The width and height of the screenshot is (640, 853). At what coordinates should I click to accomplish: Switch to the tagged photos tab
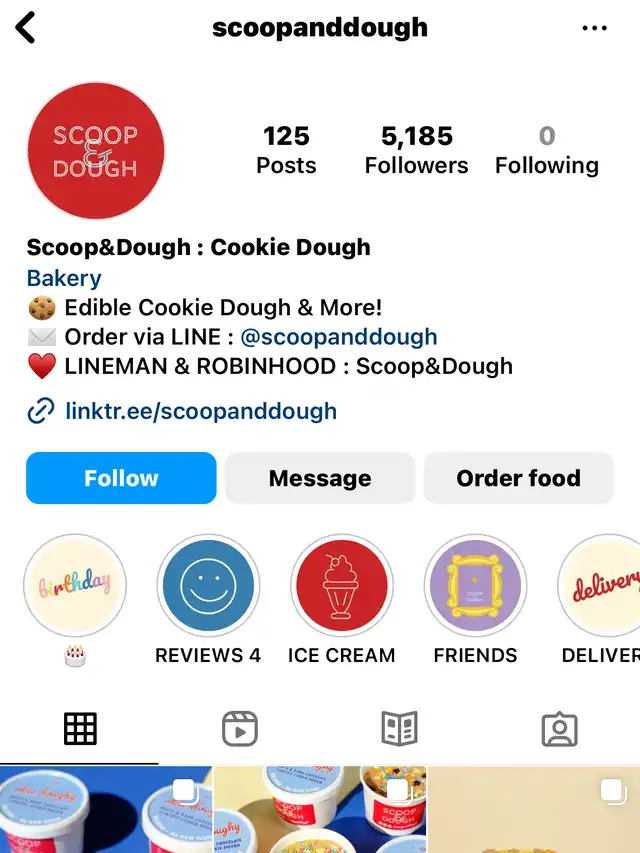click(x=559, y=729)
